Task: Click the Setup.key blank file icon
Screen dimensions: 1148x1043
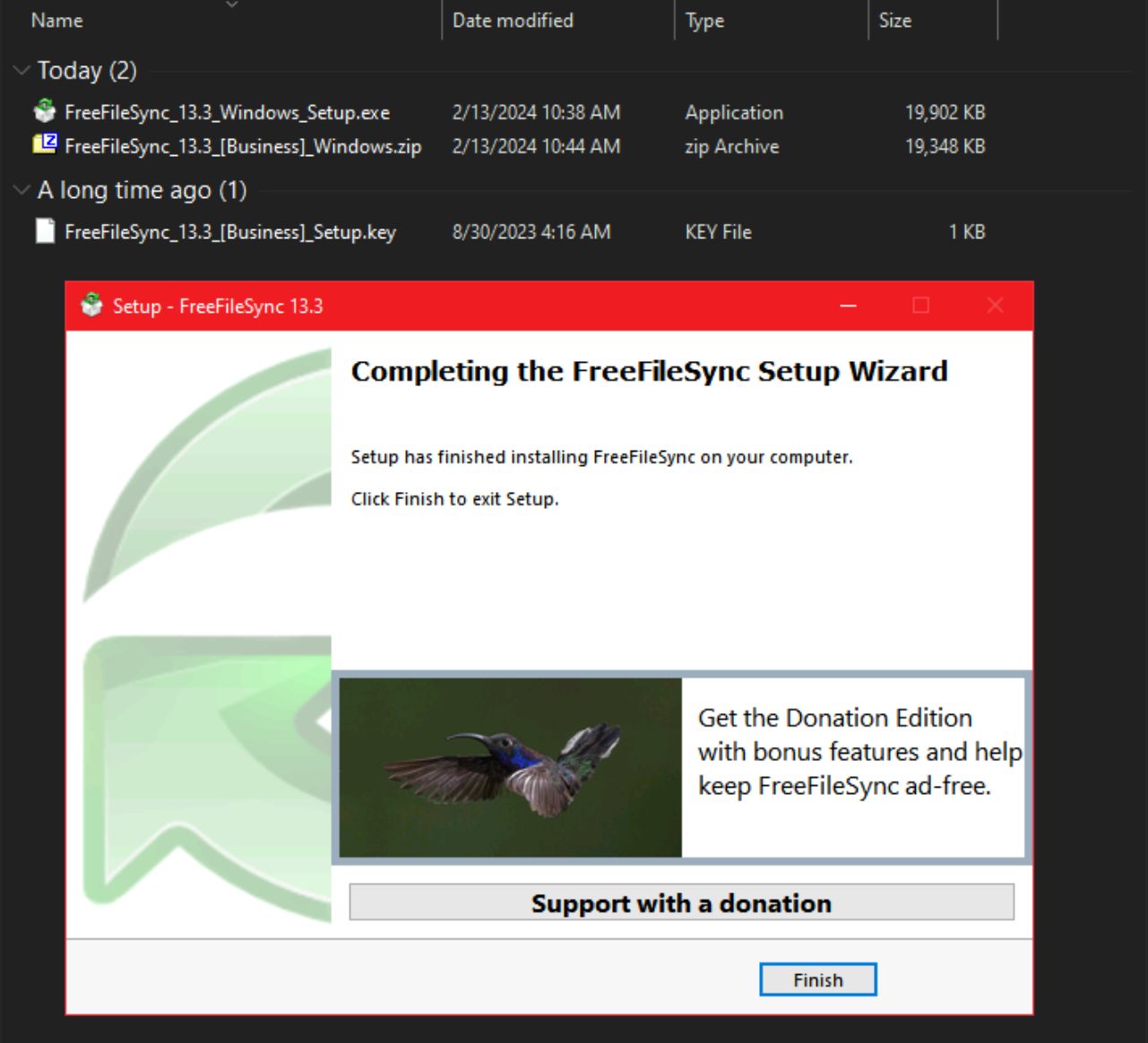Action: (45, 231)
